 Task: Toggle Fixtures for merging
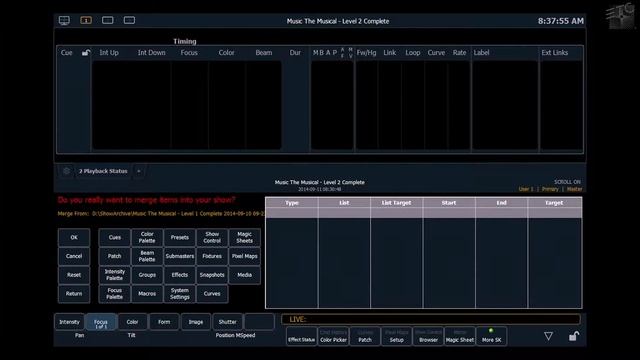(x=212, y=256)
